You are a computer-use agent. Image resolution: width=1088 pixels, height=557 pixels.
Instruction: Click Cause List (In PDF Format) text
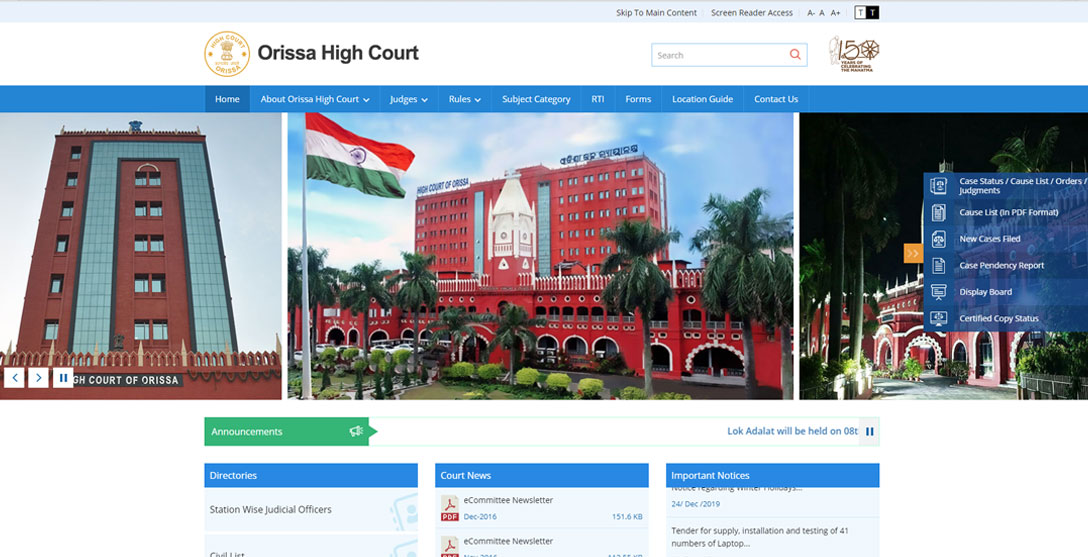point(1008,212)
